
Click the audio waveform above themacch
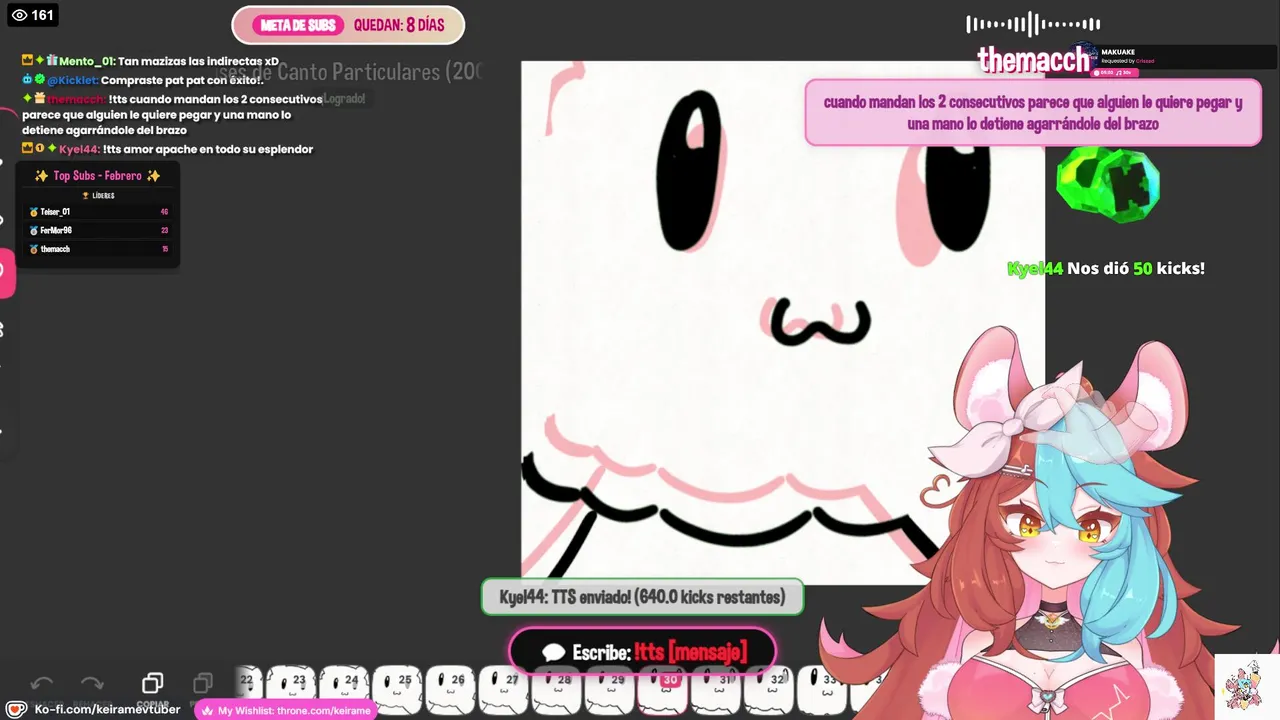pos(1033,24)
